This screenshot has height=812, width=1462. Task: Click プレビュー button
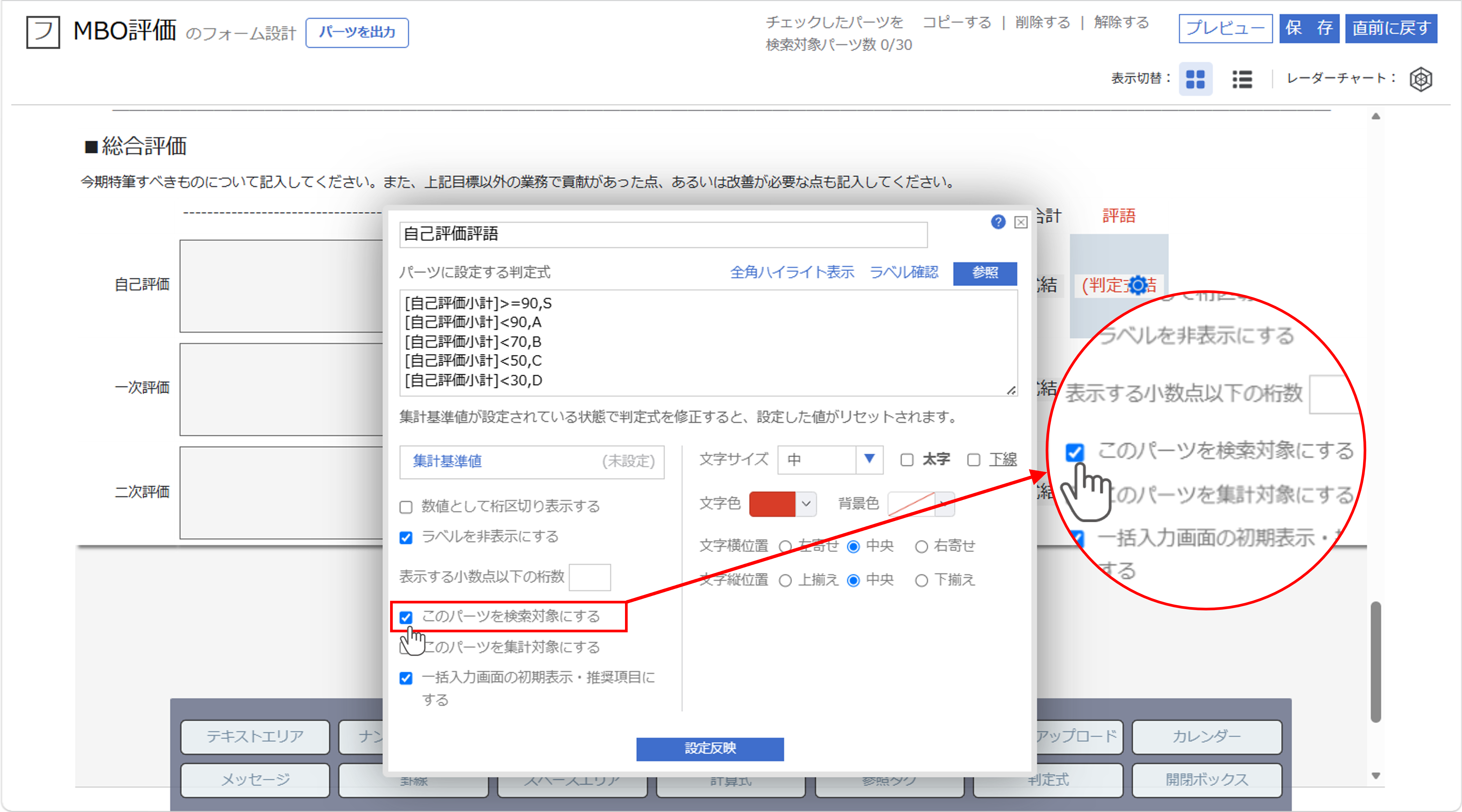[x=1225, y=28]
